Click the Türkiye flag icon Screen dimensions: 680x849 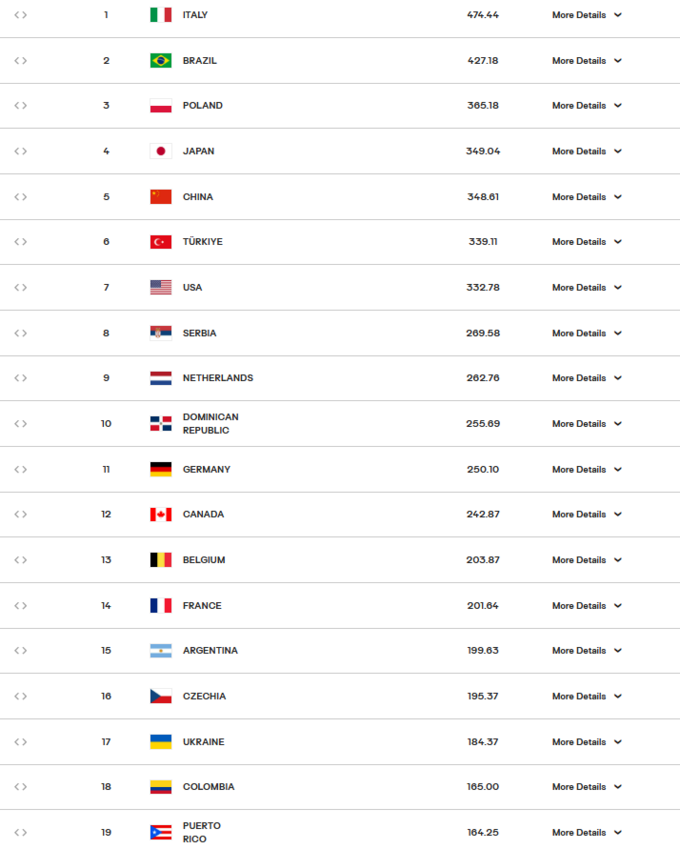click(x=160, y=242)
